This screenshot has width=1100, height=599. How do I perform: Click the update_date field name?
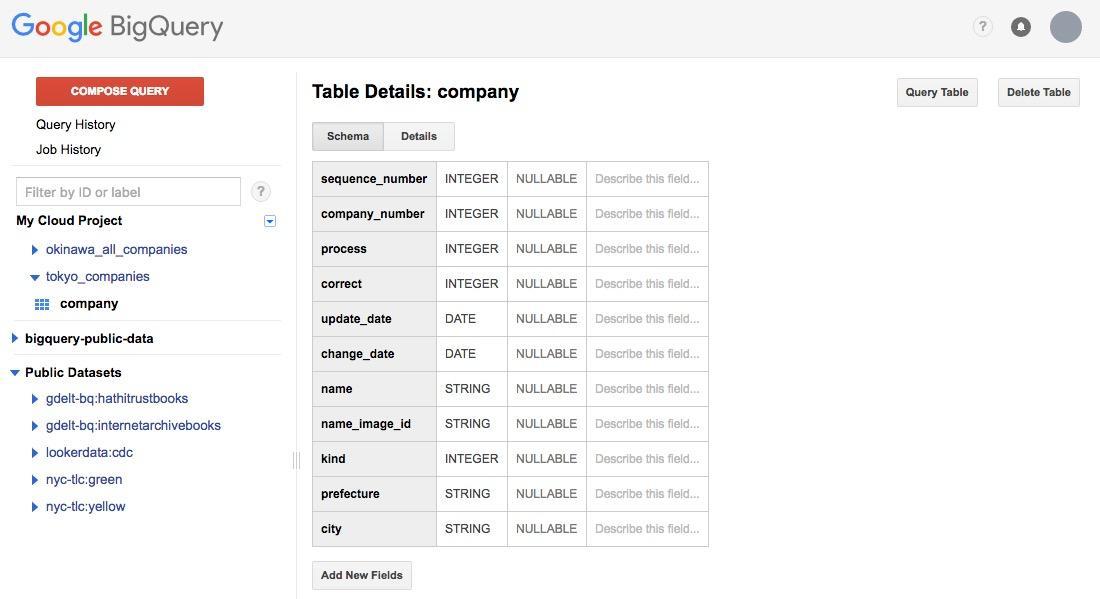[x=356, y=319]
